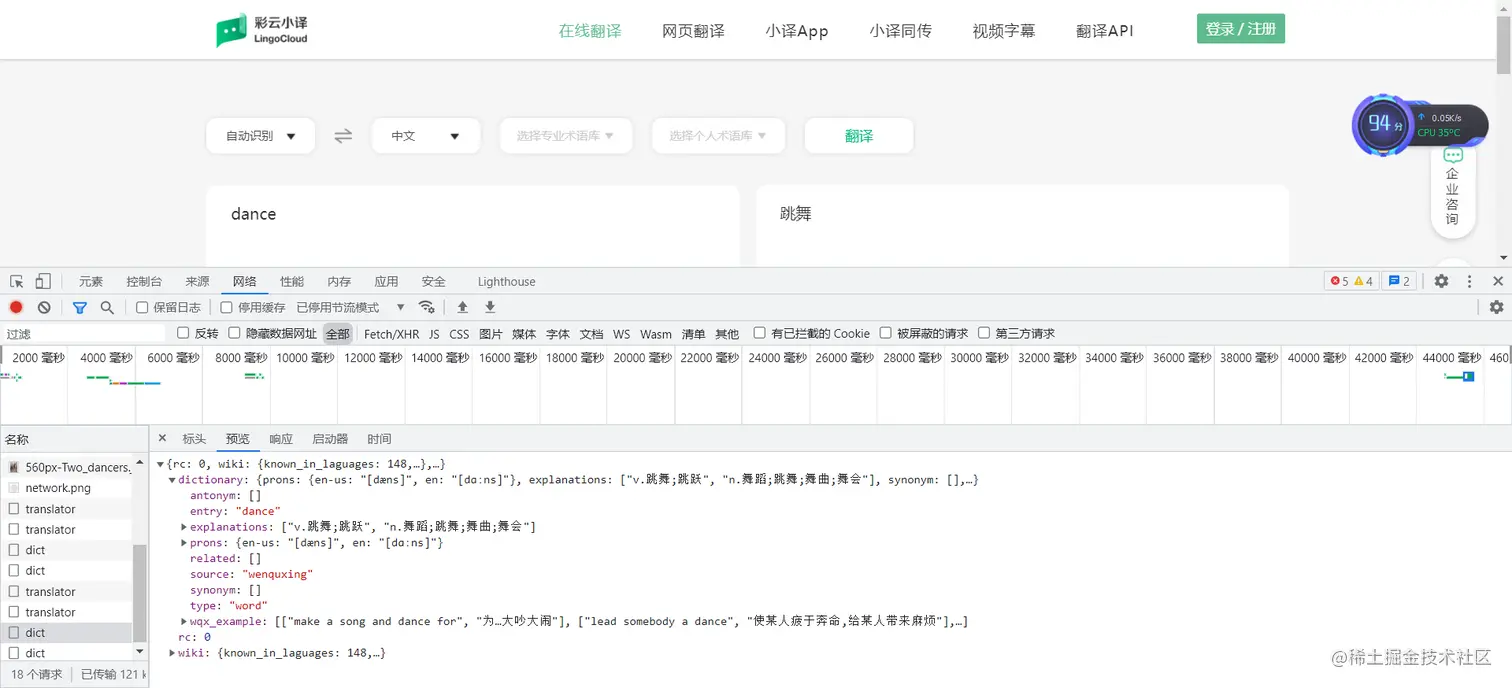Image resolution: width=1512 pixels, height=688 pixels.
Task: Swap source and target languages
Action: pyautogui.click(x=343, y=136)
